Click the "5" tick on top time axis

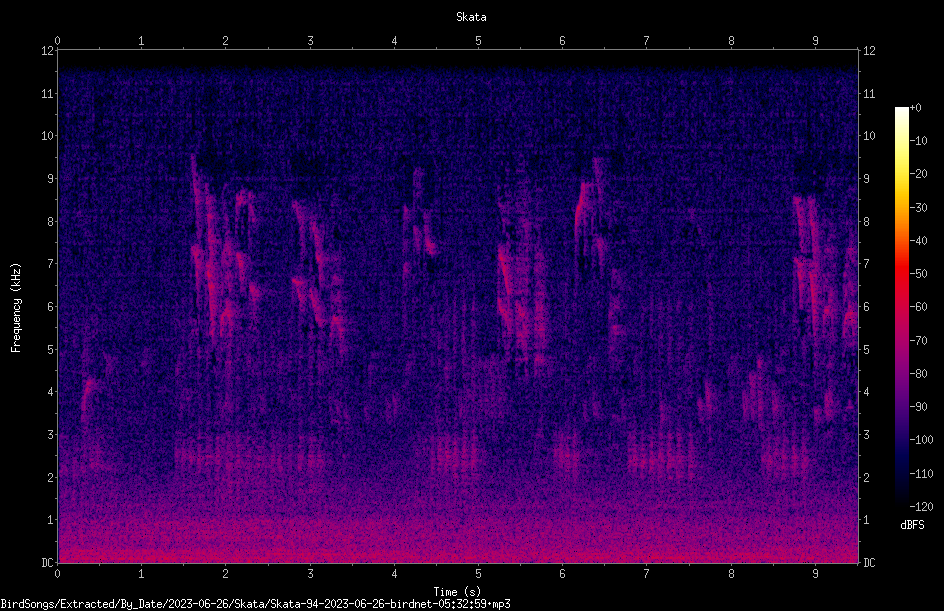(x=479, y=41)
